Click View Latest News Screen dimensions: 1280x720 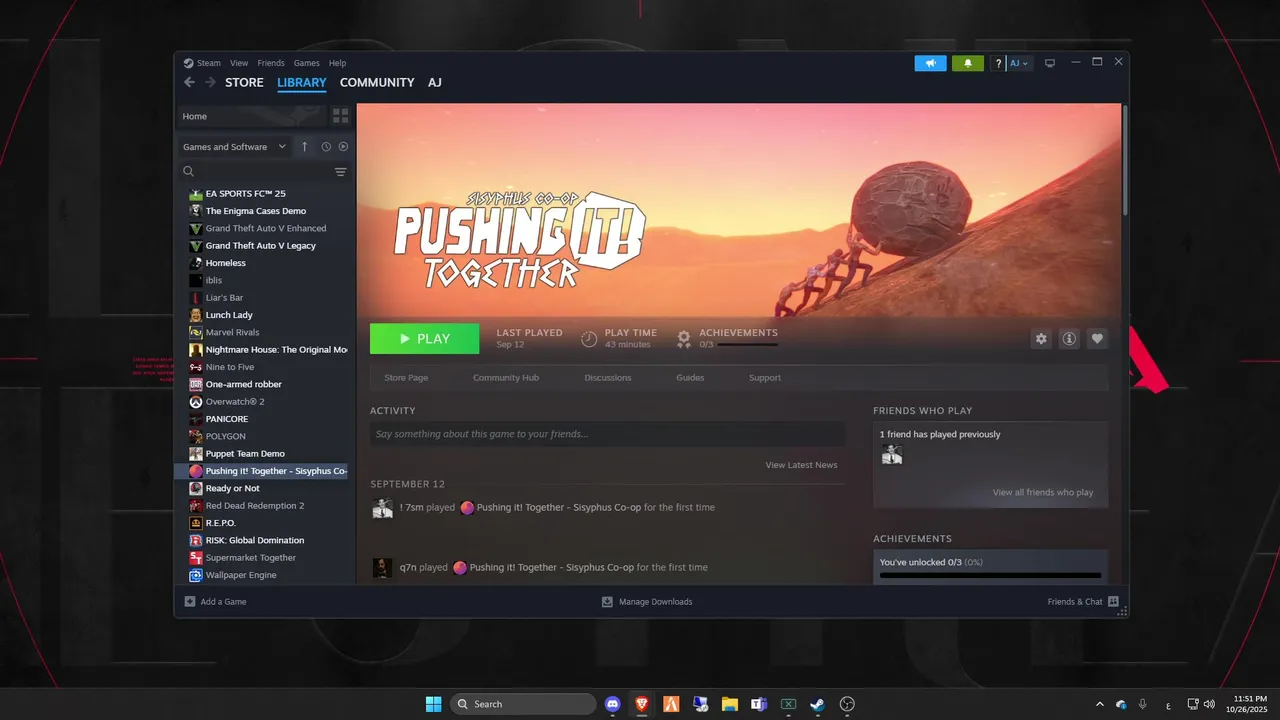click(802, 465)
